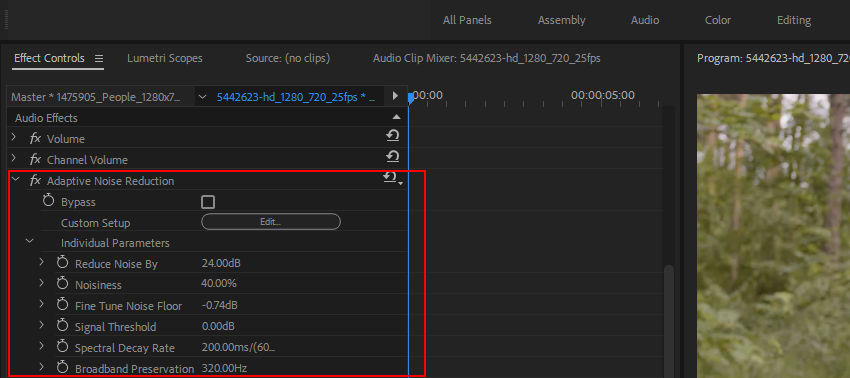Click the Audio Effects header text
This screenshot has width=850, height=378.
pyautogui.click(x=46, y=118)
